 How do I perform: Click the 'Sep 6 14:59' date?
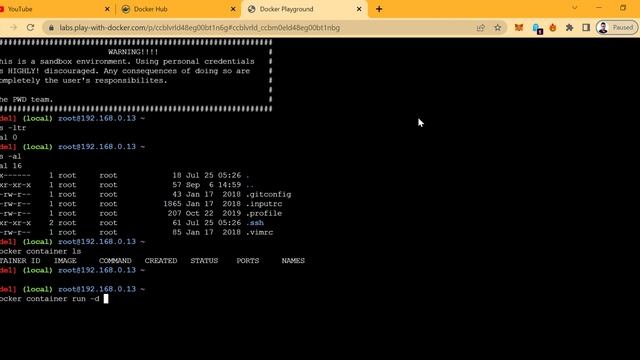tap(213, 185)
